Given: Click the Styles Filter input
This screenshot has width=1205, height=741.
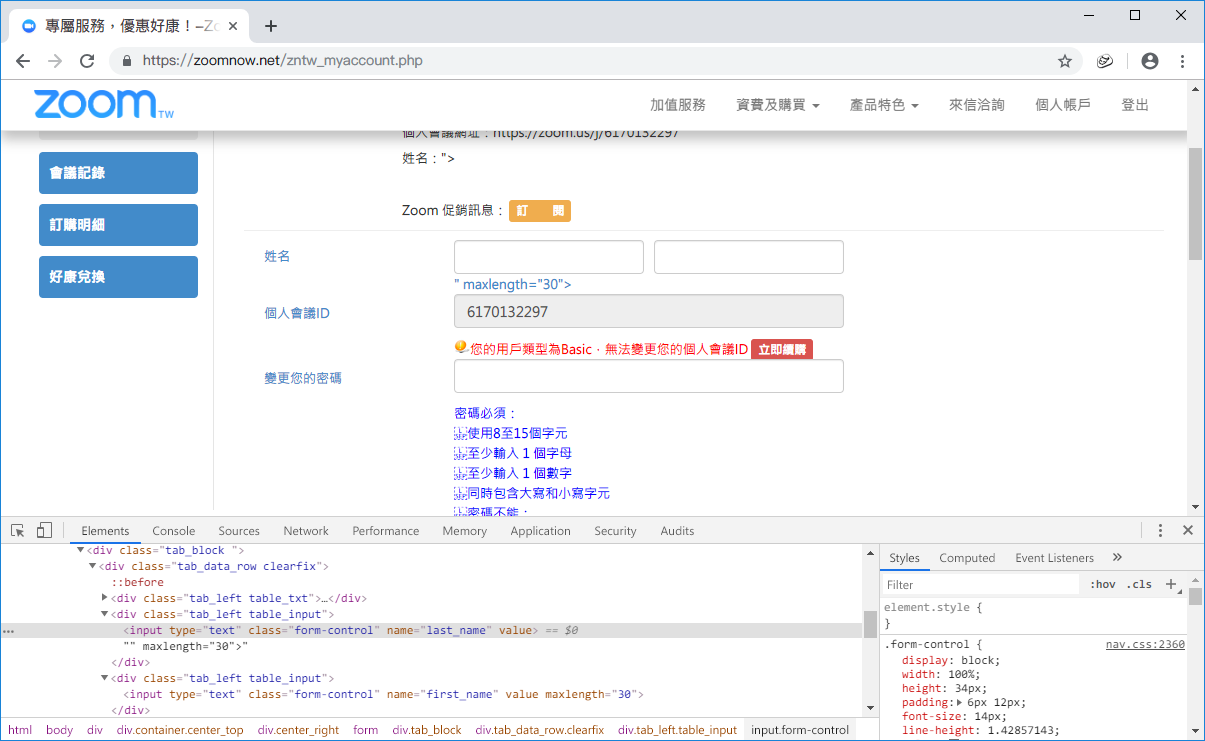Looking at the screenshot, I should click(x=980, y=584).
